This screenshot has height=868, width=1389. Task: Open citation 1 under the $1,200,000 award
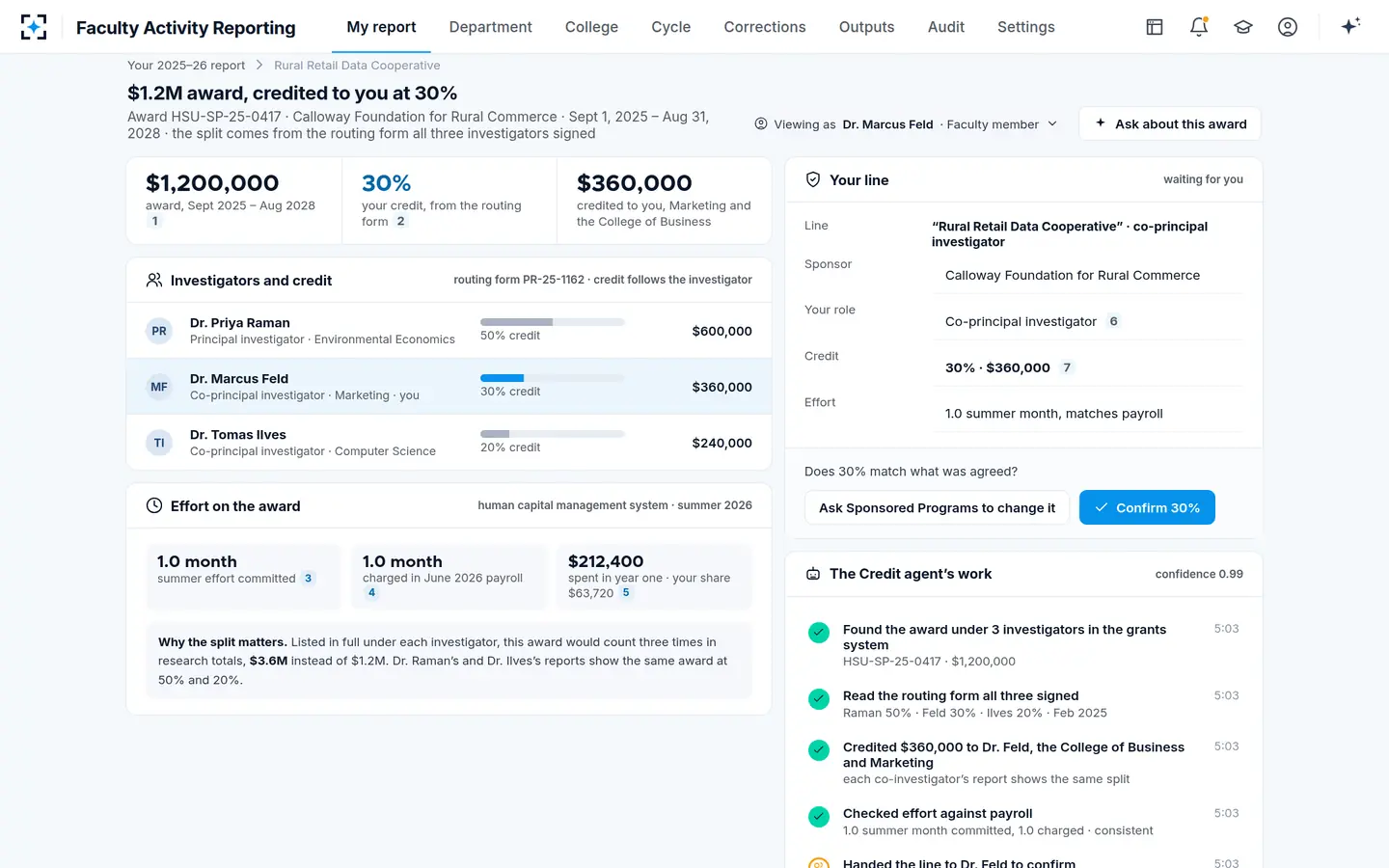tap(154, 221)
